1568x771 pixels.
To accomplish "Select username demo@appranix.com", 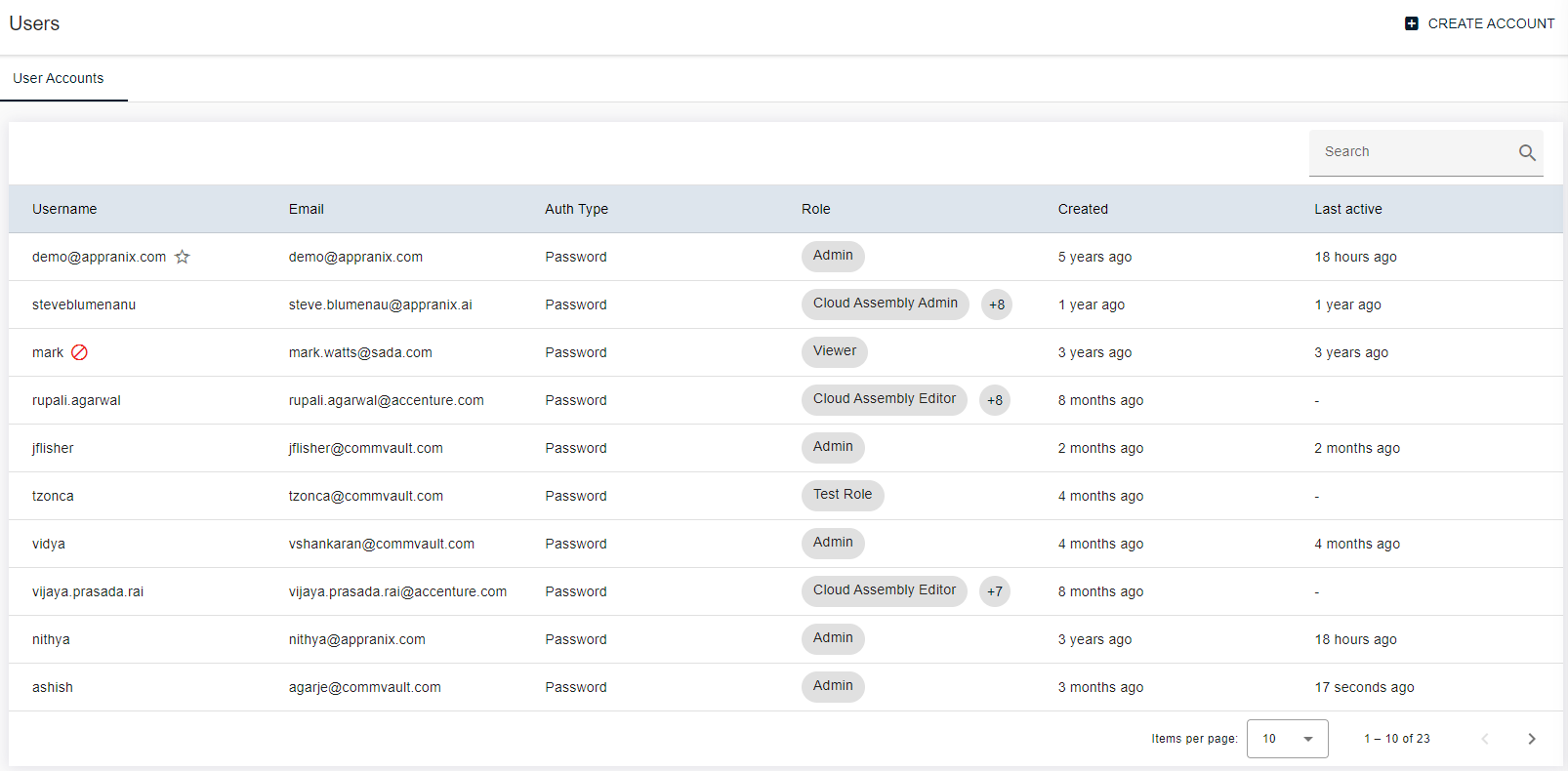I will pyautogui.click(x=99, y=257).
